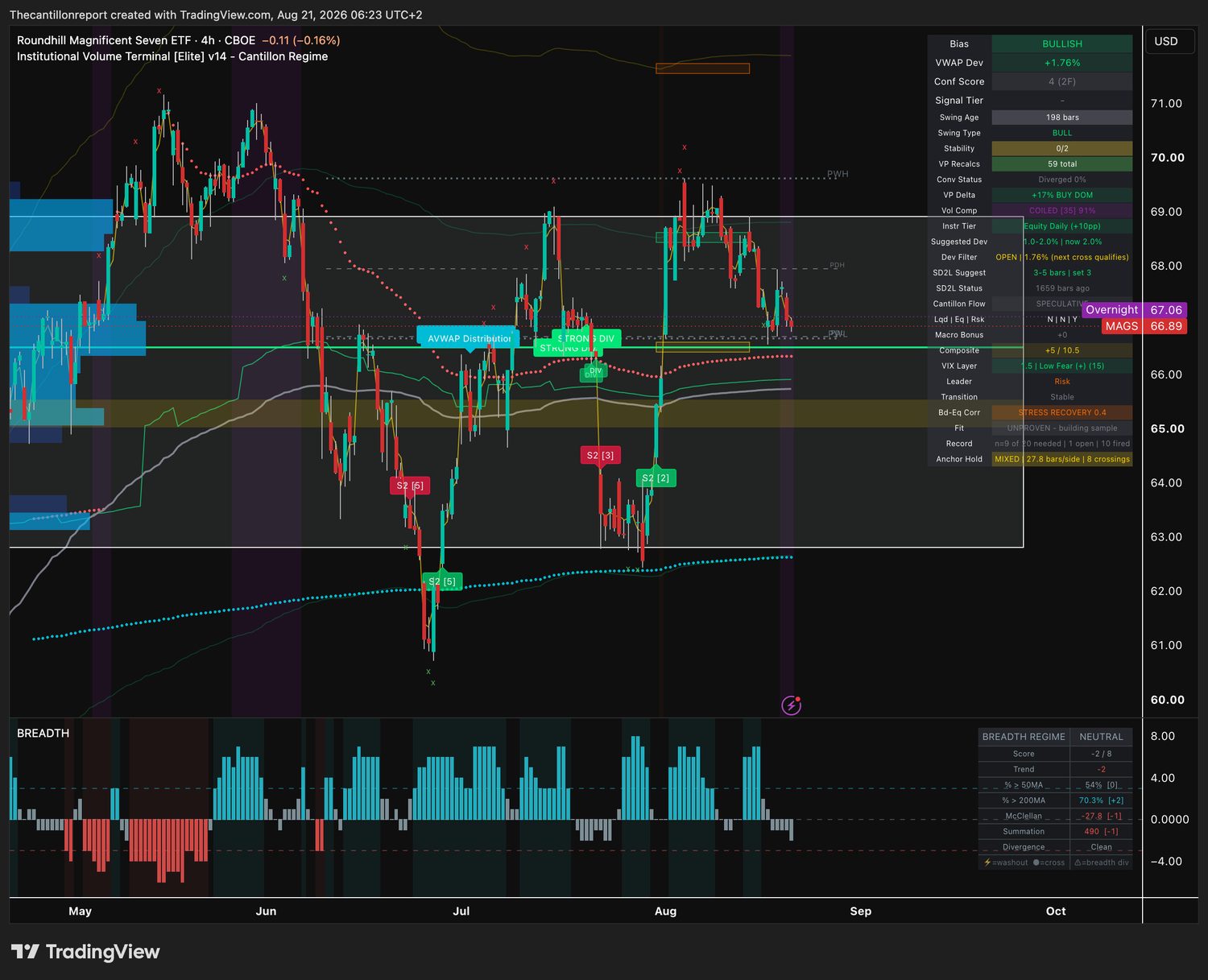Click the Institutional Volume Terminal indicator name
The width and height of the screenshot is (1208, 980).
[172, 56]
